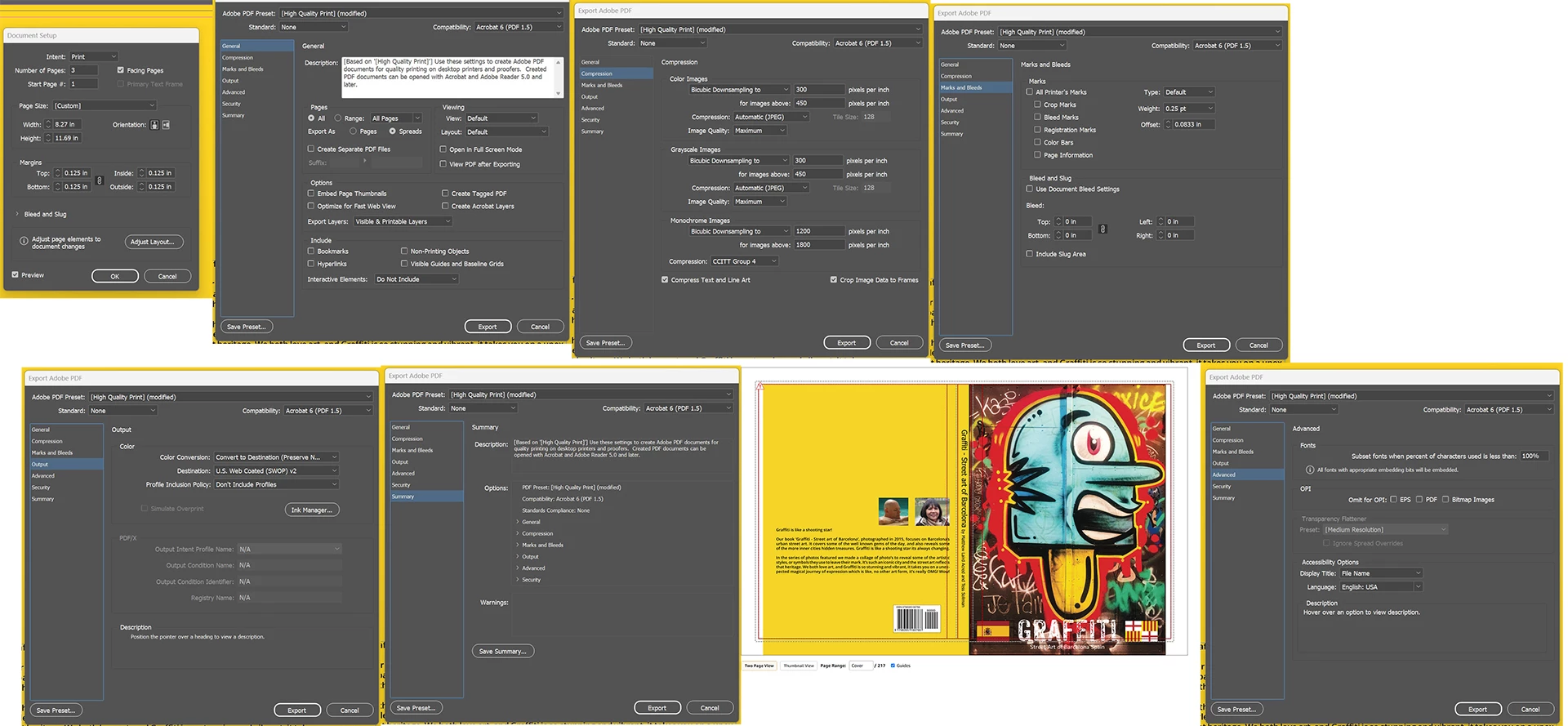This screenshot has height=726, width=1568.
Task: Select portrait orientation icon in Document Setup
Action: (154, 125)
